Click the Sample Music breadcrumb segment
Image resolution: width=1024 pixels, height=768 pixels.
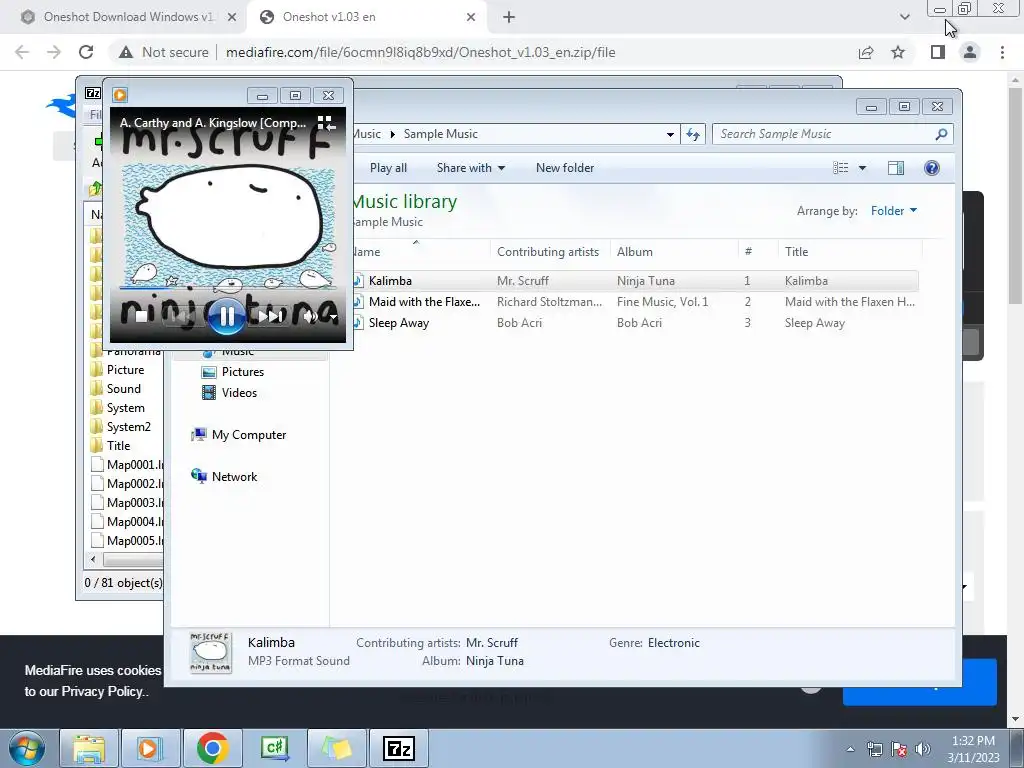click(x=440, y=134)
